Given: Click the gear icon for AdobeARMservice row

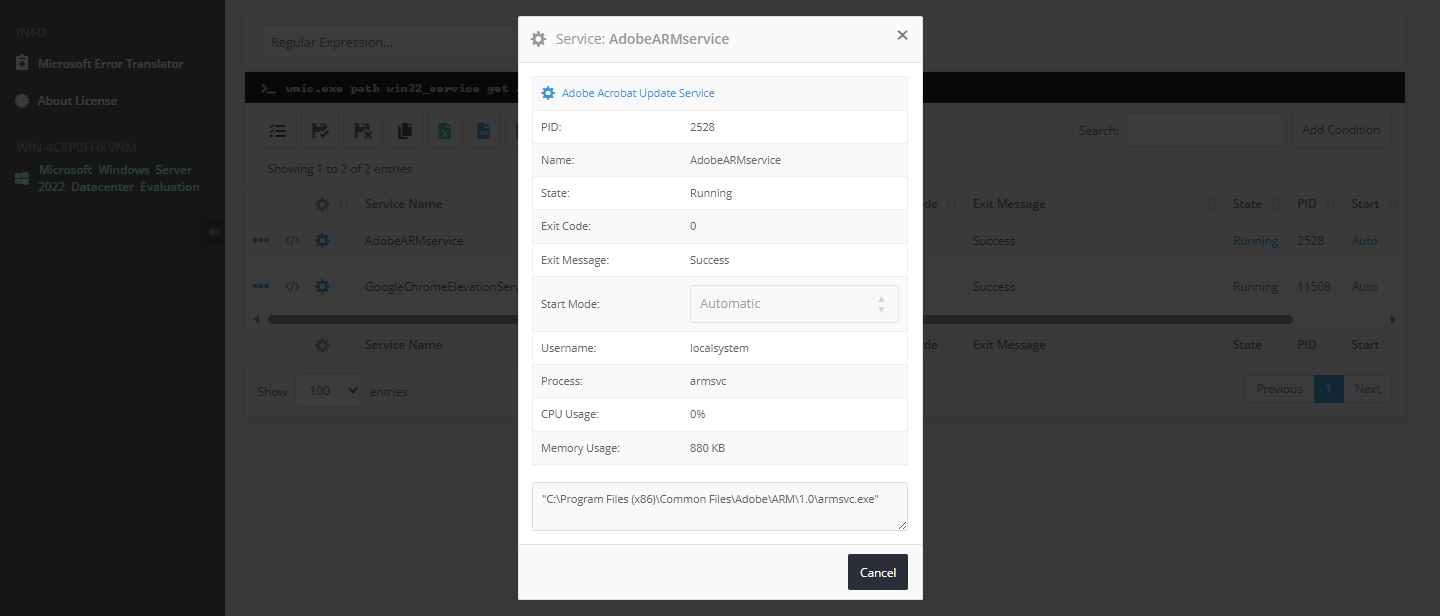Looking at the screenshot, I should [x=322, y=241].
